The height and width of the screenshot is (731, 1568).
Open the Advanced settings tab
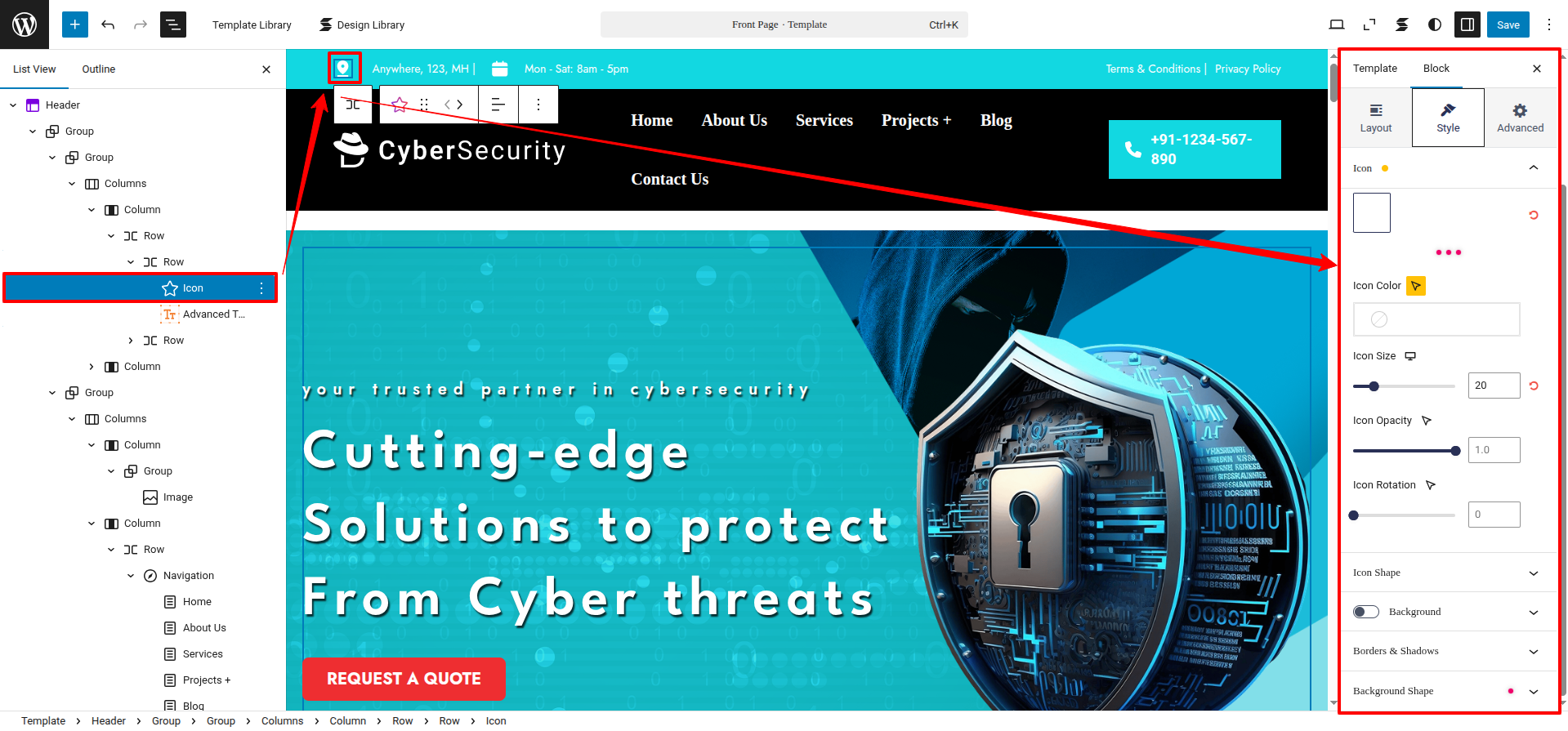click(x=1520, y=118)
